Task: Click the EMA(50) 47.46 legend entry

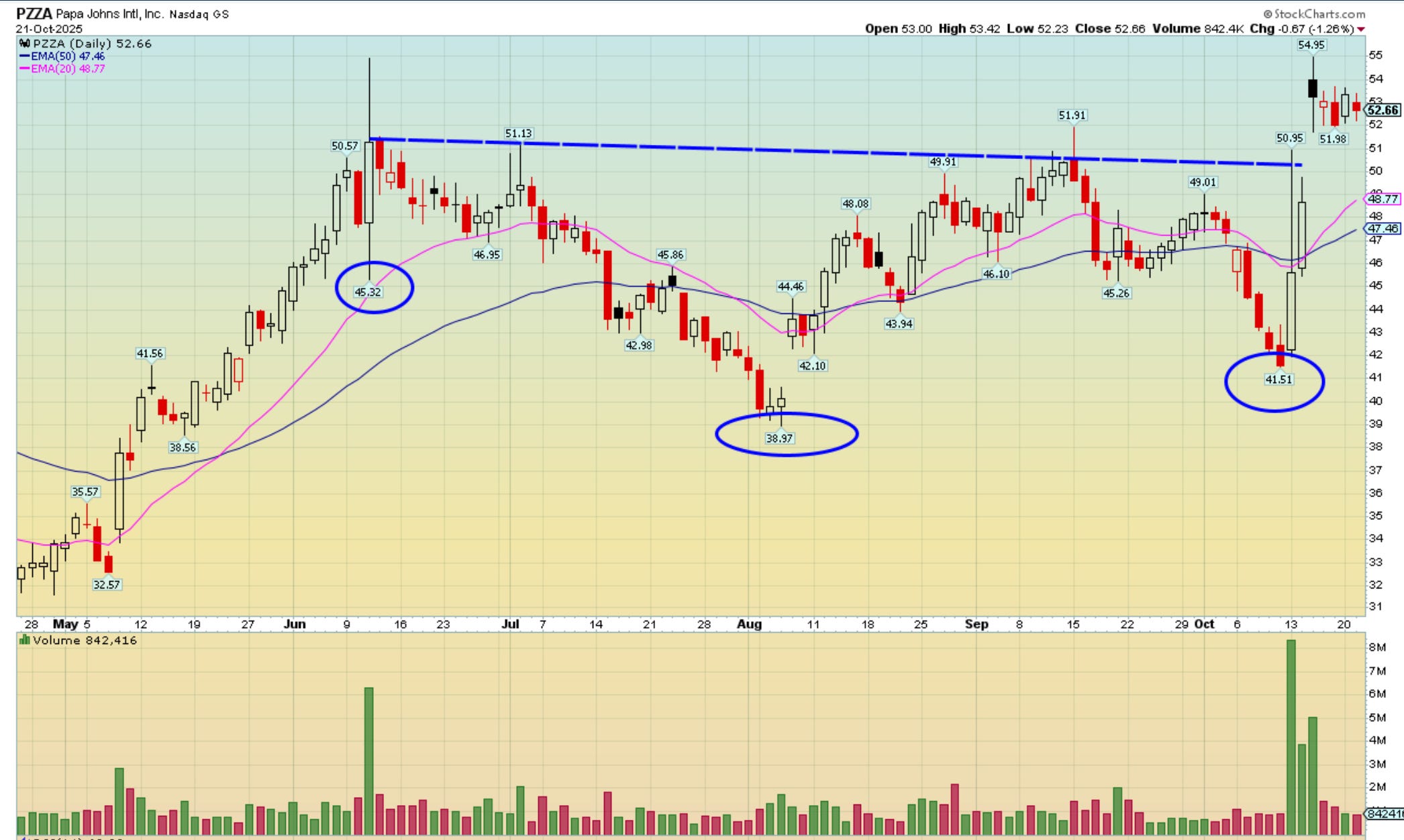Action: [x=62, y=56]
